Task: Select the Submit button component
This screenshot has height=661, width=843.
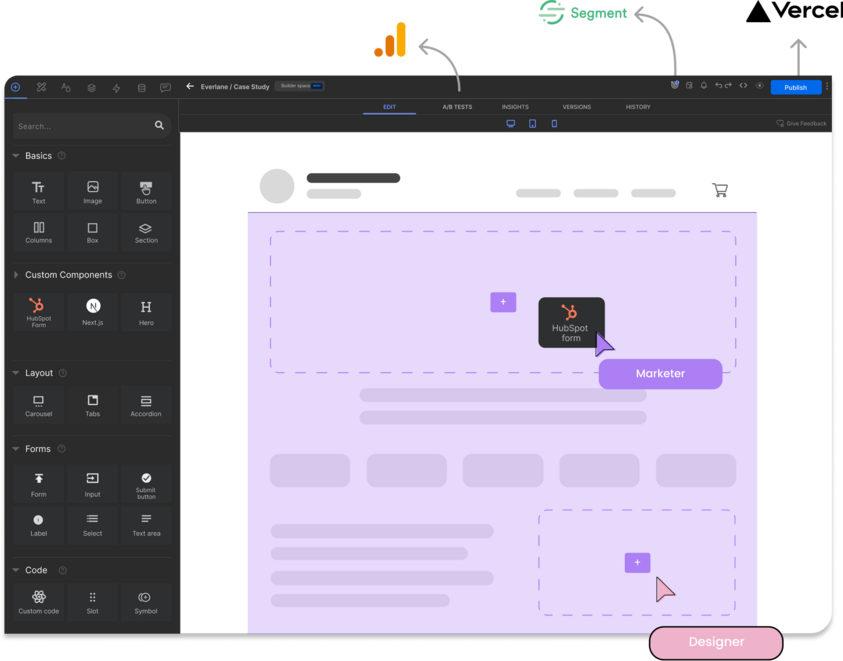Action: [x=146, y=485]
